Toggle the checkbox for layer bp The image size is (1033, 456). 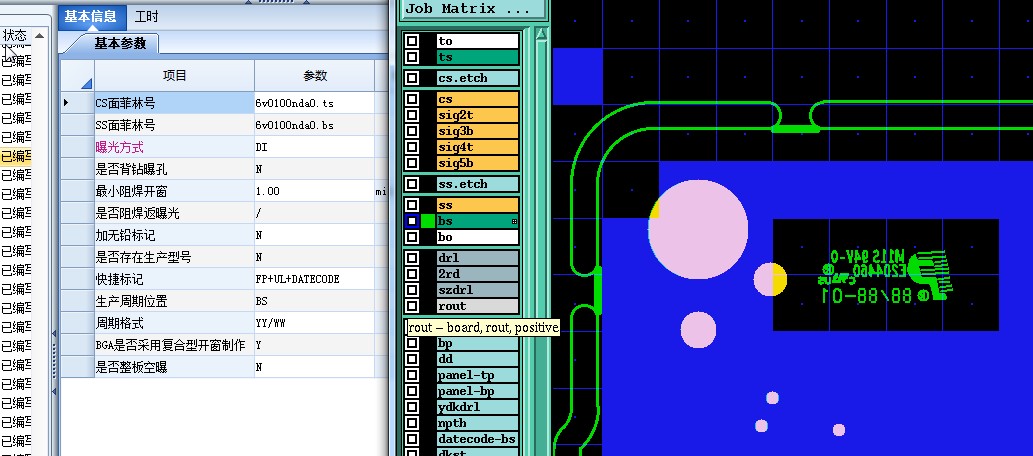coord(412,343)
